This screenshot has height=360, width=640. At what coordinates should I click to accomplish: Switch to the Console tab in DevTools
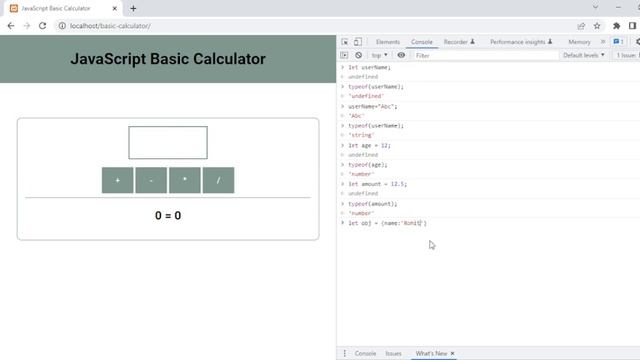click(x=422, y=42)
